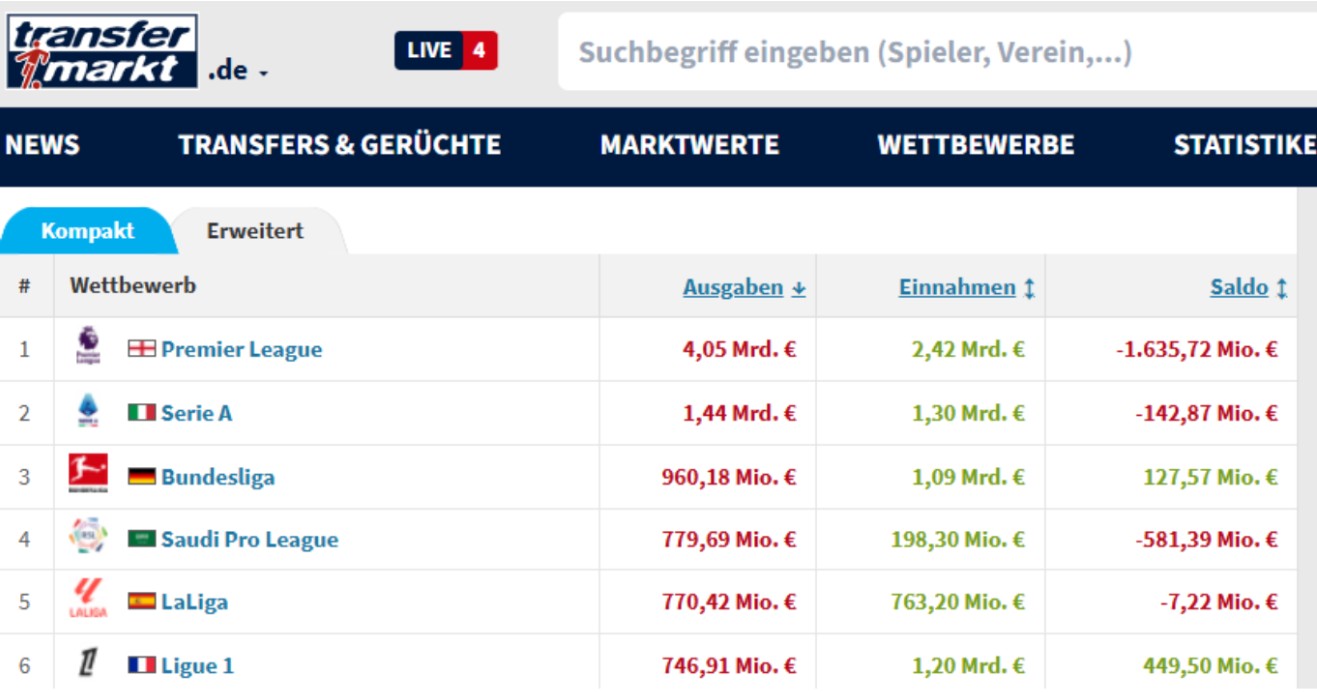Switch to the Erweitert tab
The height and width of the screenshot is (692, 1317).
click(x=255, y=231)
